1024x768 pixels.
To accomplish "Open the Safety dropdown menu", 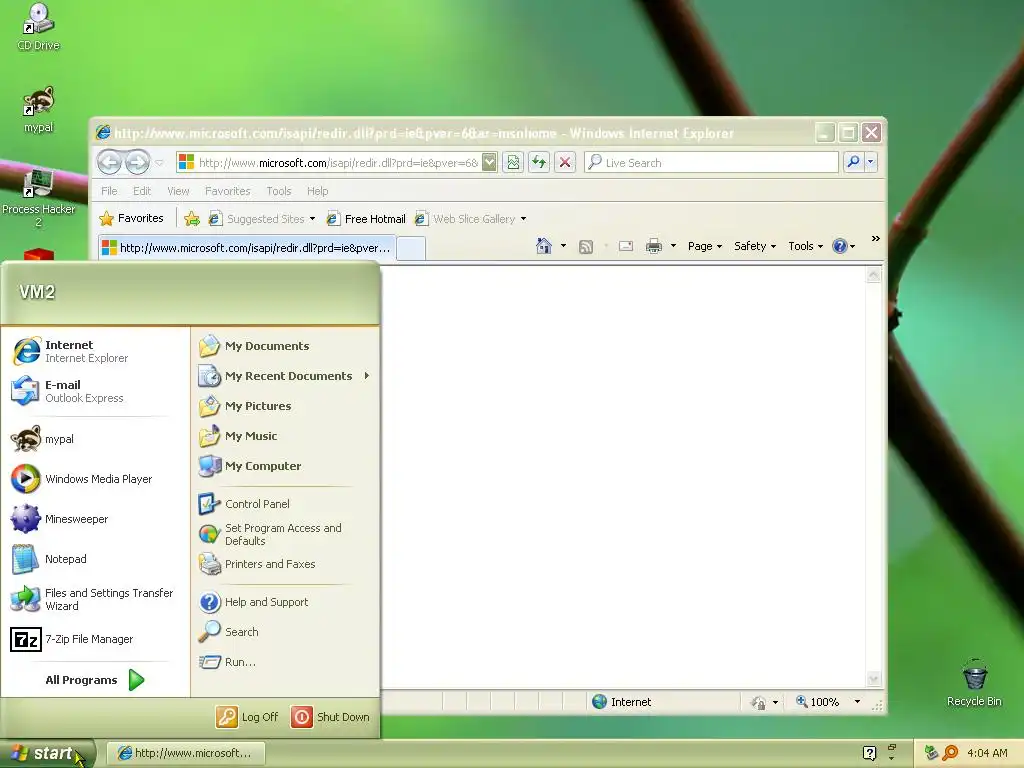I will (x=754, y=246).
